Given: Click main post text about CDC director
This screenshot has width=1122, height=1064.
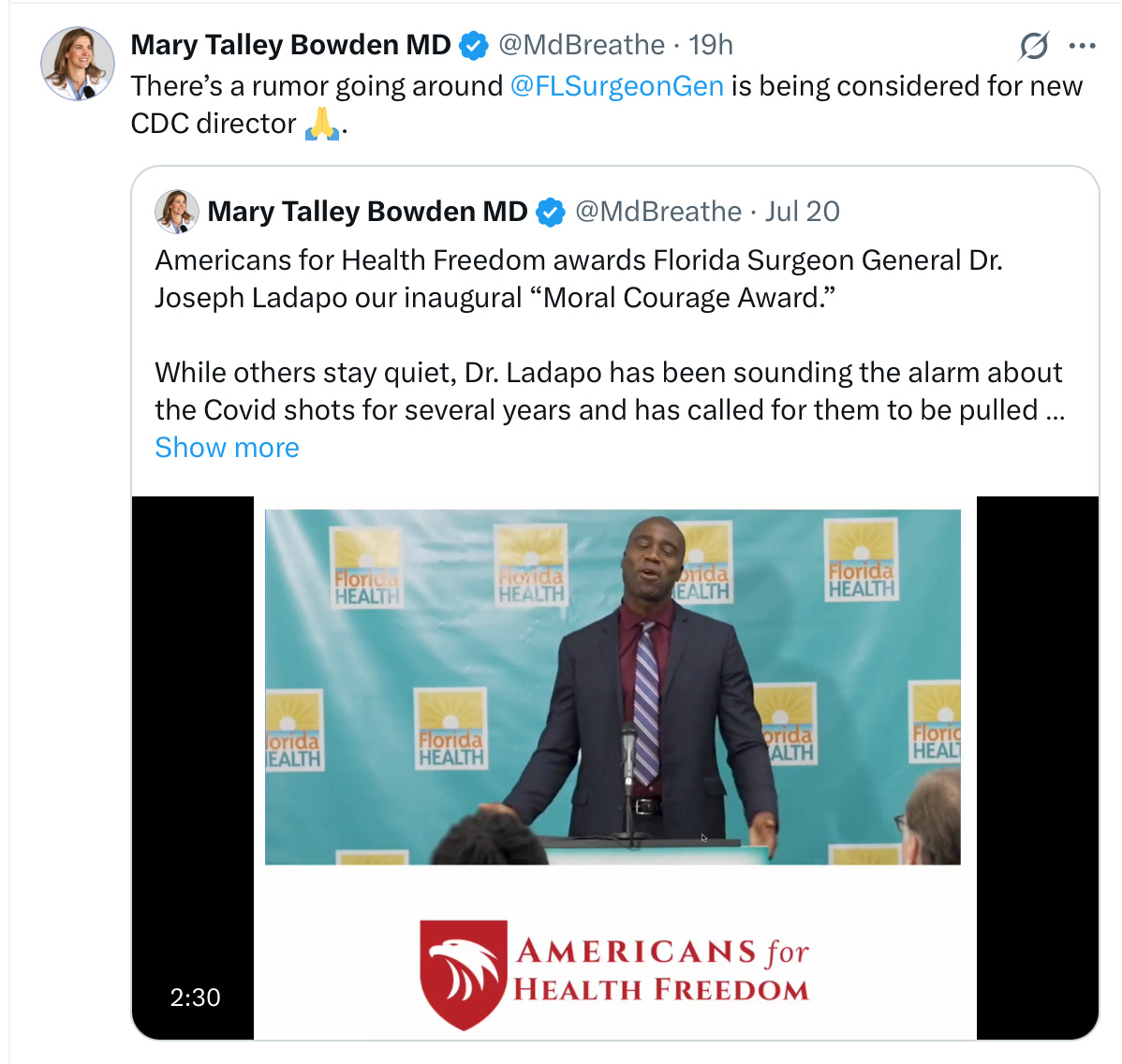Looking at the screenshot, I should 607,105.
